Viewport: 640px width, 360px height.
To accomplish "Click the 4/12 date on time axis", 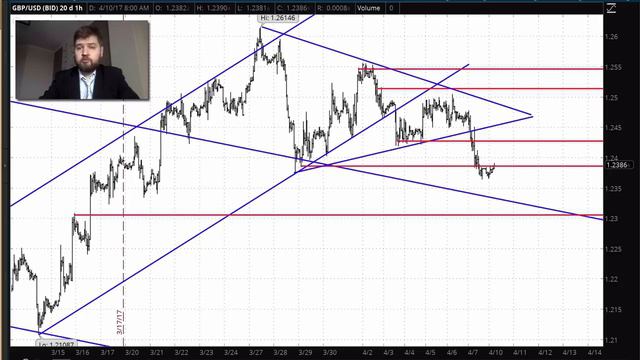I will [545, 352].
